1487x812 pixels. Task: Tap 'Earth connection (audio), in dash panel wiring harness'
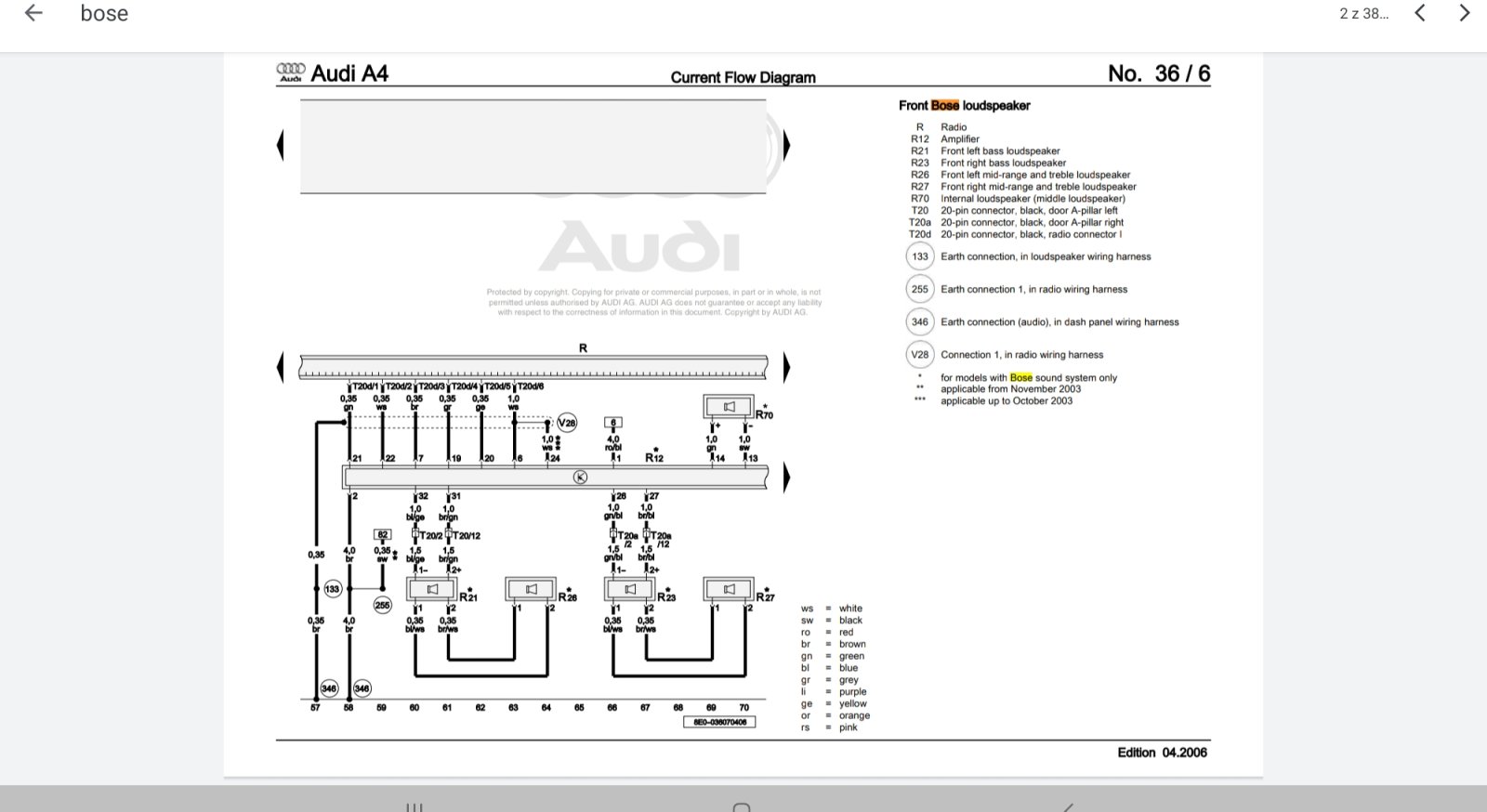[x=1059, y=322]
